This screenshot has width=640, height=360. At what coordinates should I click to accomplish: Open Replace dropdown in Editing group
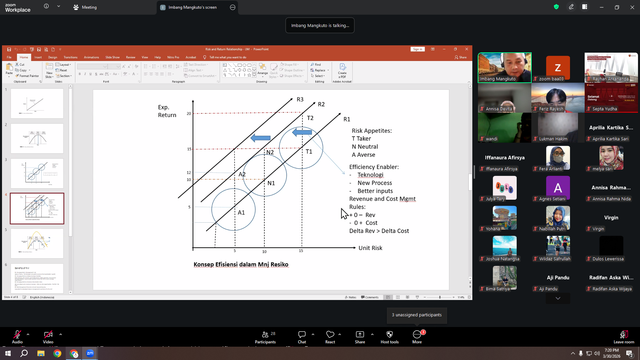click(328, 70)
